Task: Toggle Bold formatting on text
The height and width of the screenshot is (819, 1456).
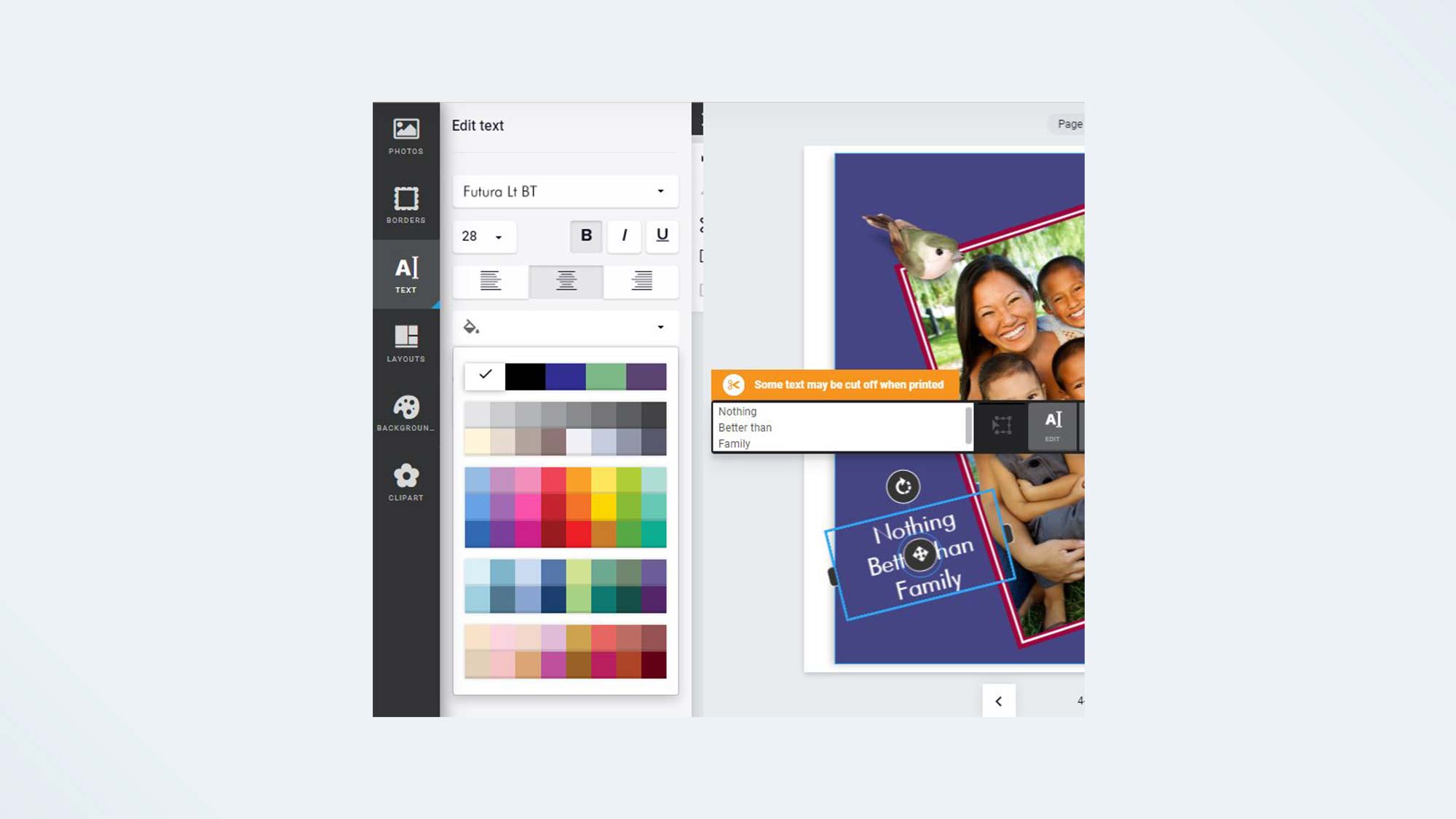Action: 586,235
